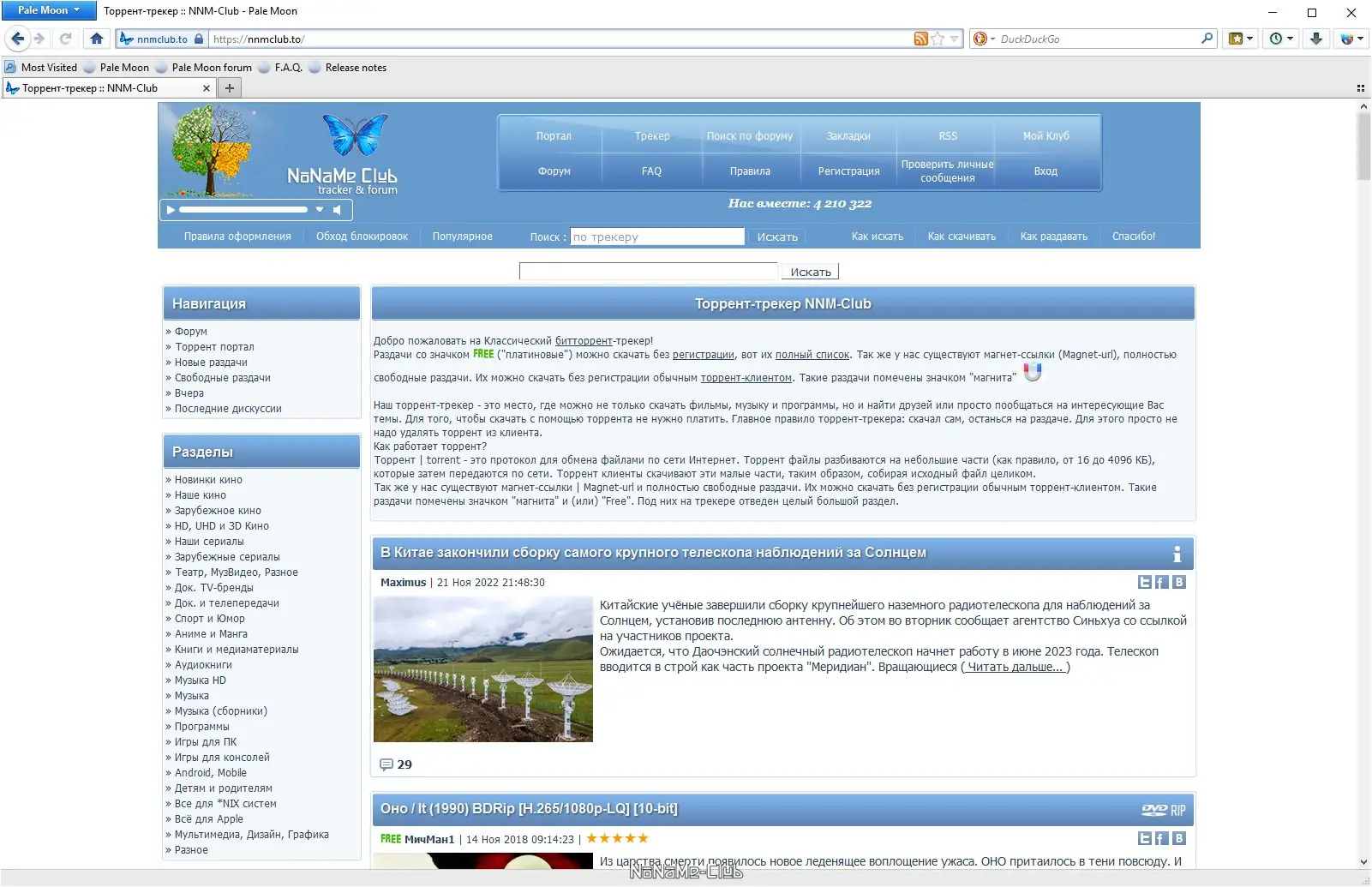Click Искать next to the tracker search field

[777, 237]
